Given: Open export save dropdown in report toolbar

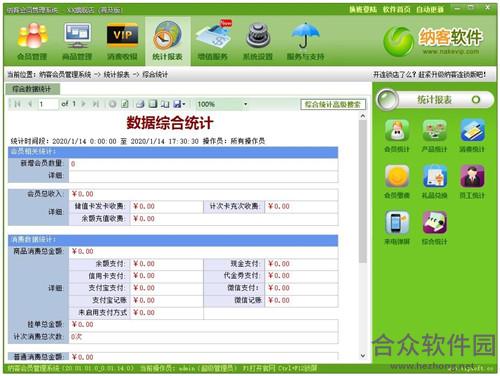Looking at the screenshot, I should pos(179,104).
